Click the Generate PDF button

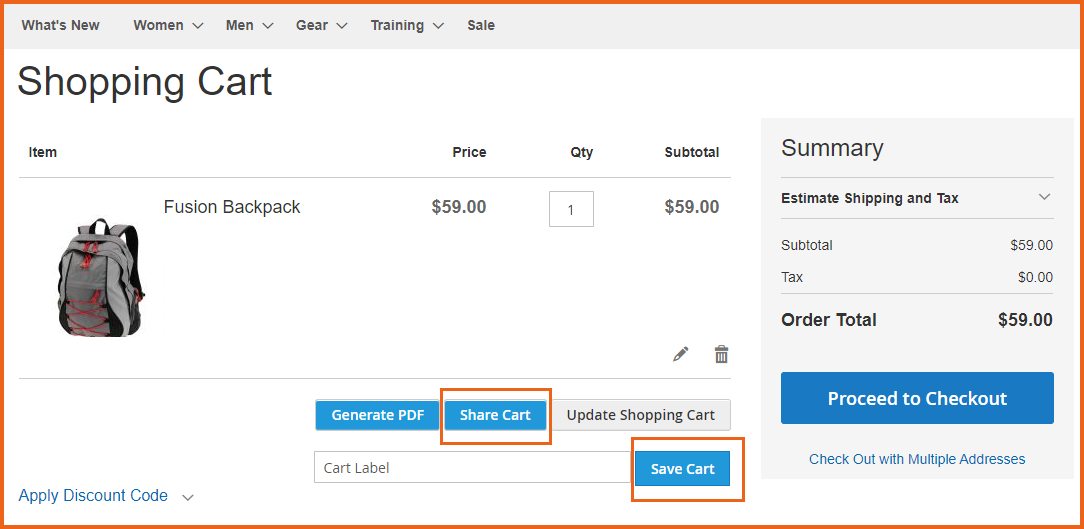point(378,415)
